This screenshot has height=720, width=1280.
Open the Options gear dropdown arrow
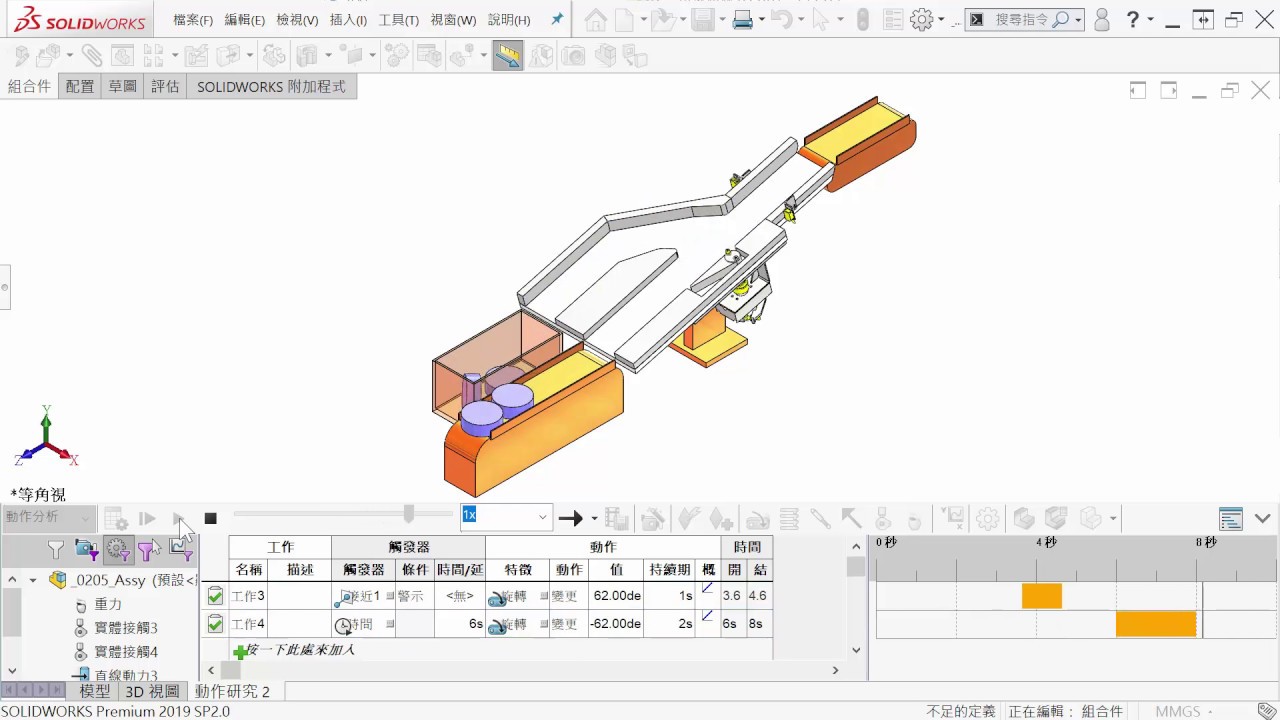(941, 20)
